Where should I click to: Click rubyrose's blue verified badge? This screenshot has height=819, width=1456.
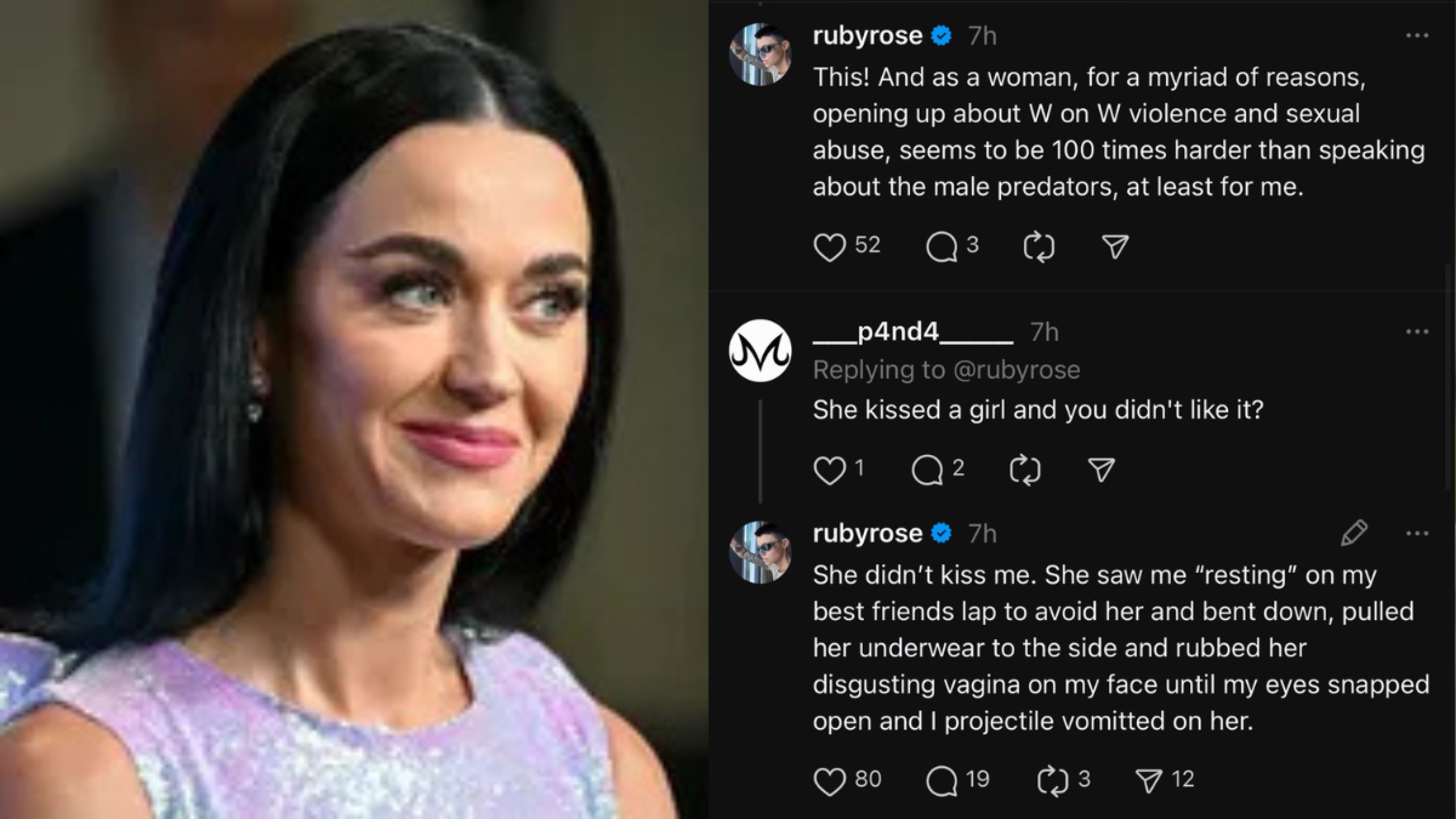pos(940,35)
